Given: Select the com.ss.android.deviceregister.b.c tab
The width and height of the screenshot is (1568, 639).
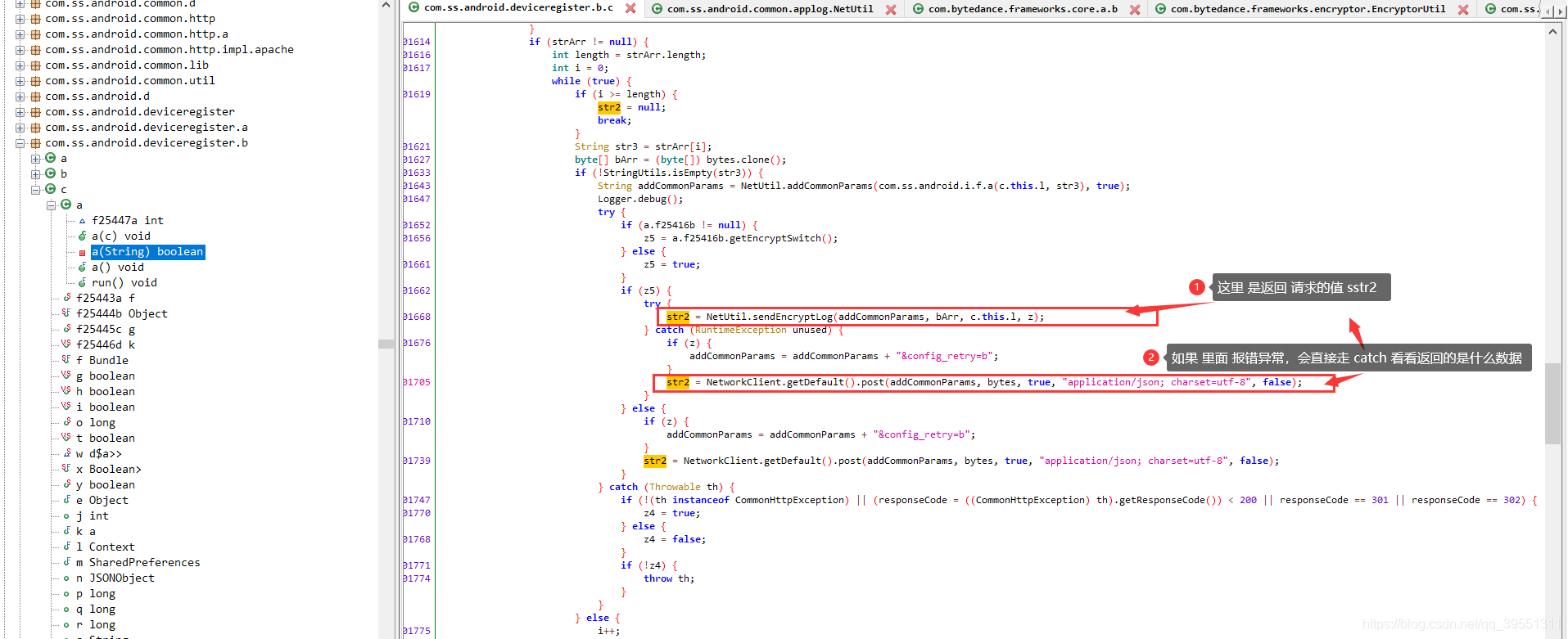Looking at the screenshot, I should [518, 7].
